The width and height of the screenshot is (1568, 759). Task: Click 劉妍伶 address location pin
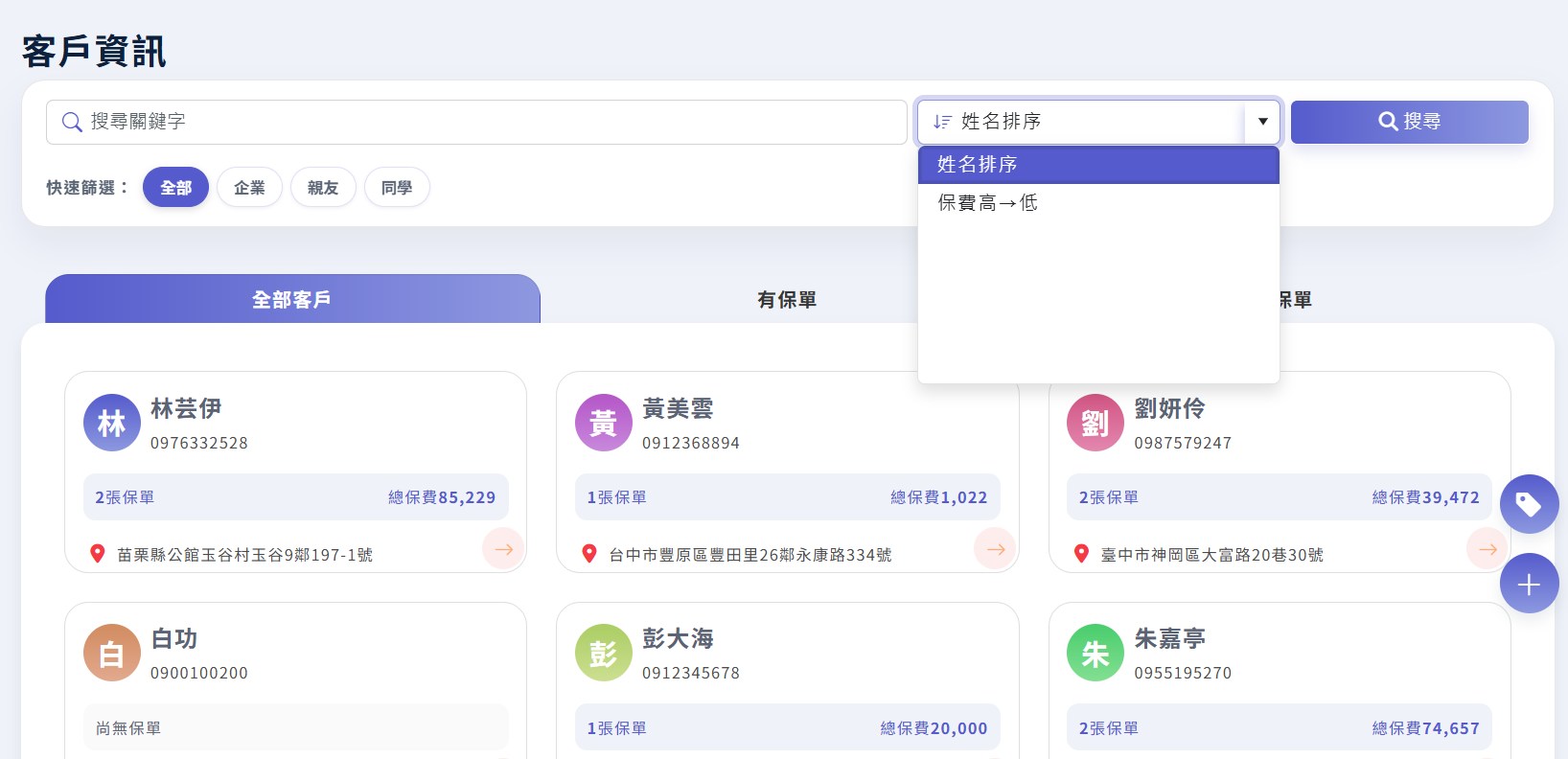point(1081,554)
